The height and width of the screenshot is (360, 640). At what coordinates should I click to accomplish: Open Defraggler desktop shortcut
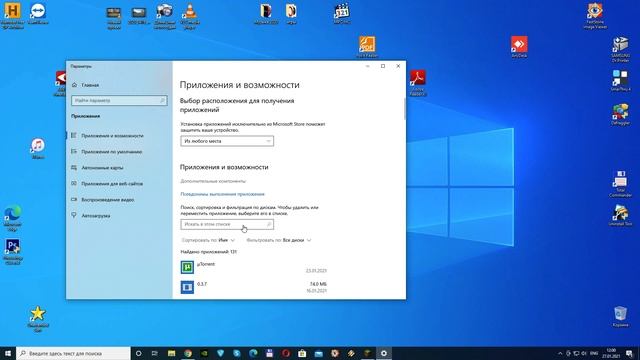click(x=620, y=114)
